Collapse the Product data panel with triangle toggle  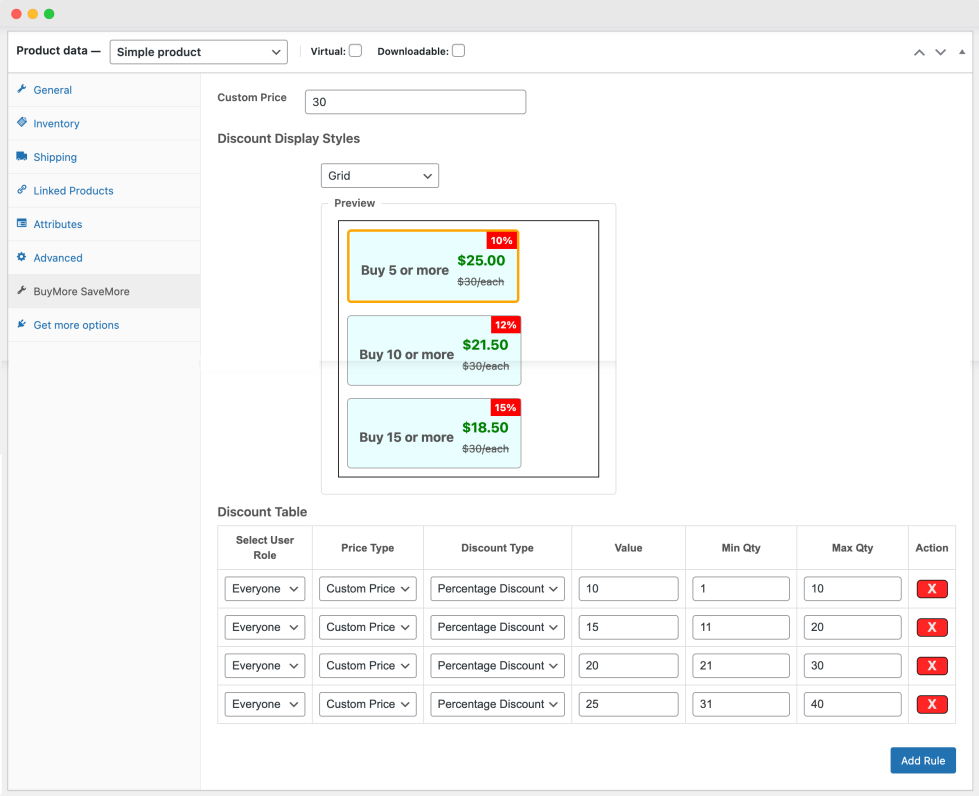point(962,52)
